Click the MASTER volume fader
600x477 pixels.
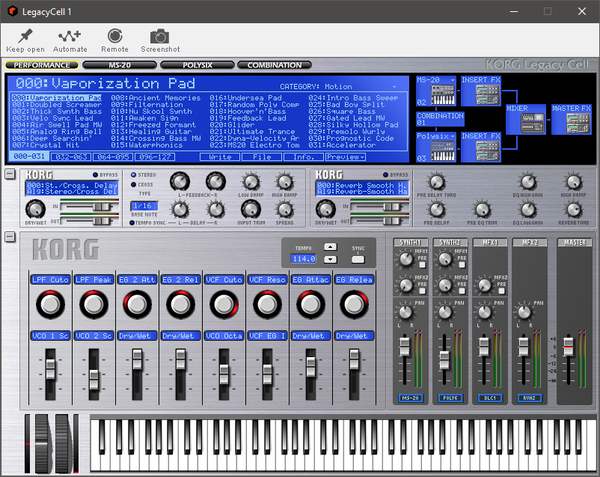click(x=569, y=346)
